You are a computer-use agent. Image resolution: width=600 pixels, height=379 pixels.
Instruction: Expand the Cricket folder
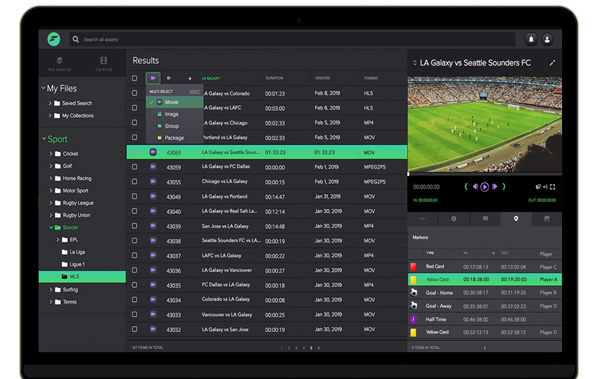(51, 154)
